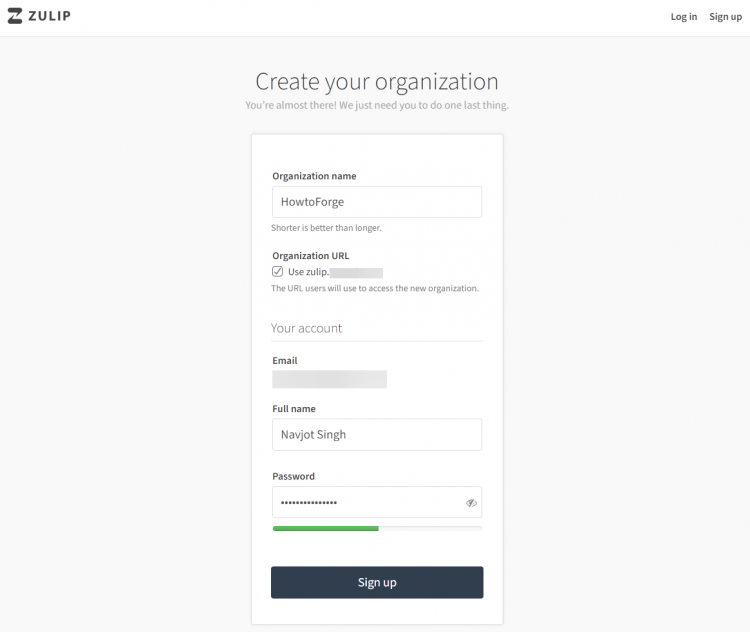Click the Organization URL label
The height and width of the screenshot is (632, 750).
311,255
